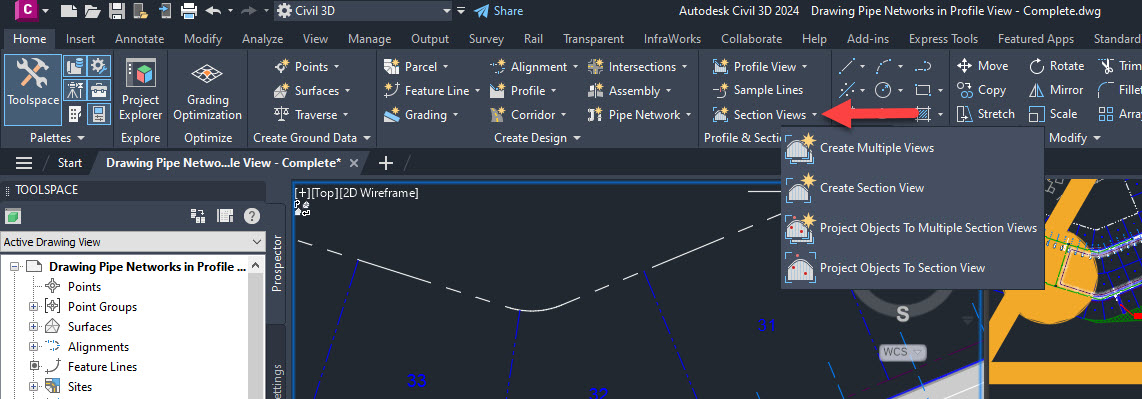
Task: Click the Line draw tool icon
Action: click(847, 67)
